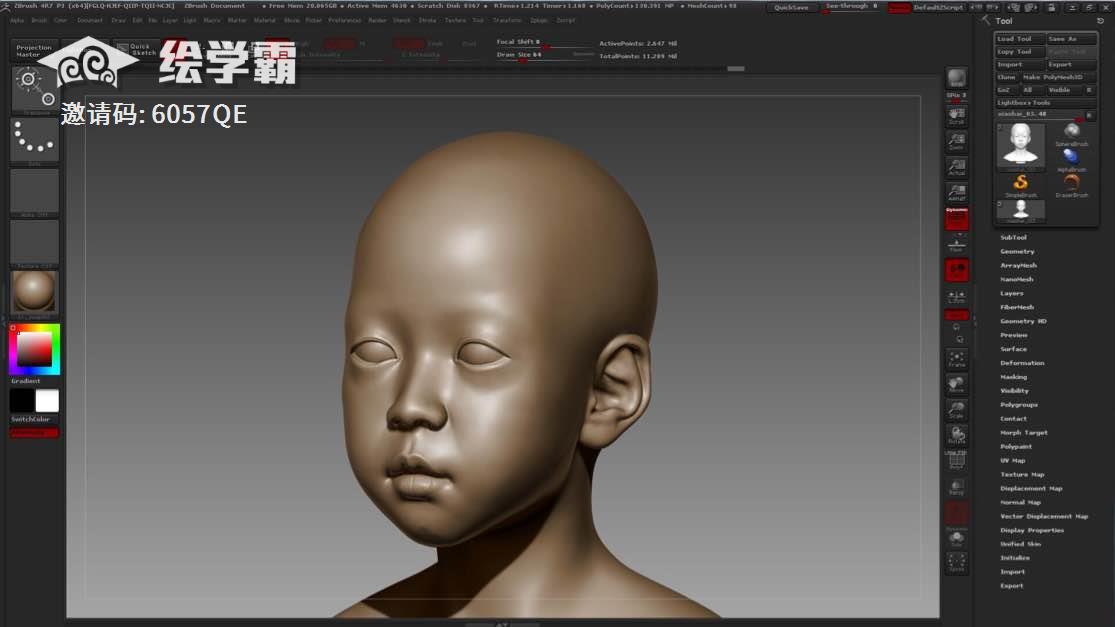This screenshot has height=627, width=1115.
Task: Expand the Geometry section
Action: (x=1018, y=252)
